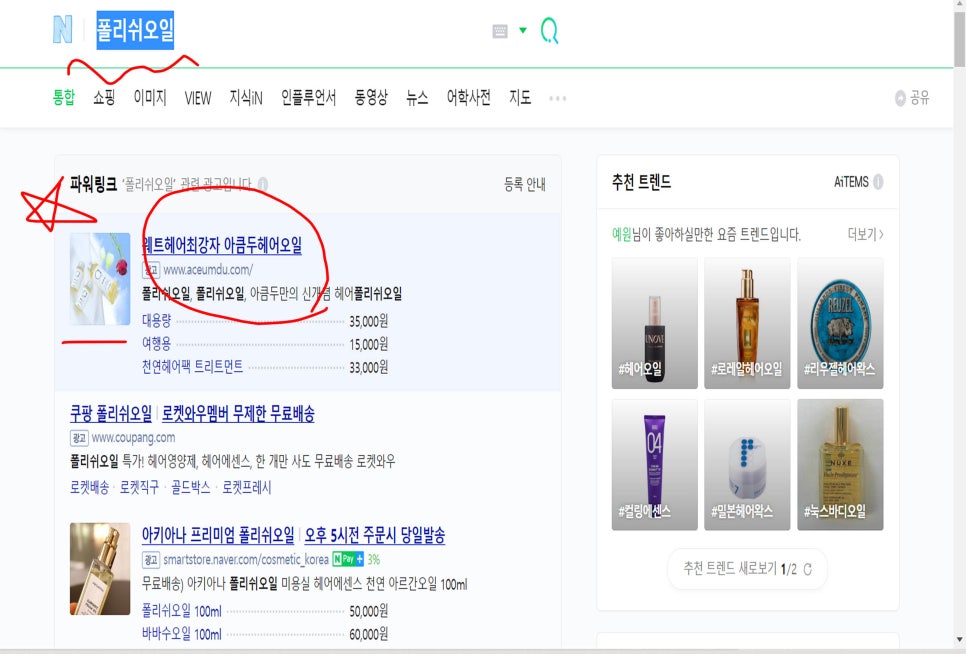Switch to the 지도 tab
Viewport: 966px width, 654px height.
[520, 97]
